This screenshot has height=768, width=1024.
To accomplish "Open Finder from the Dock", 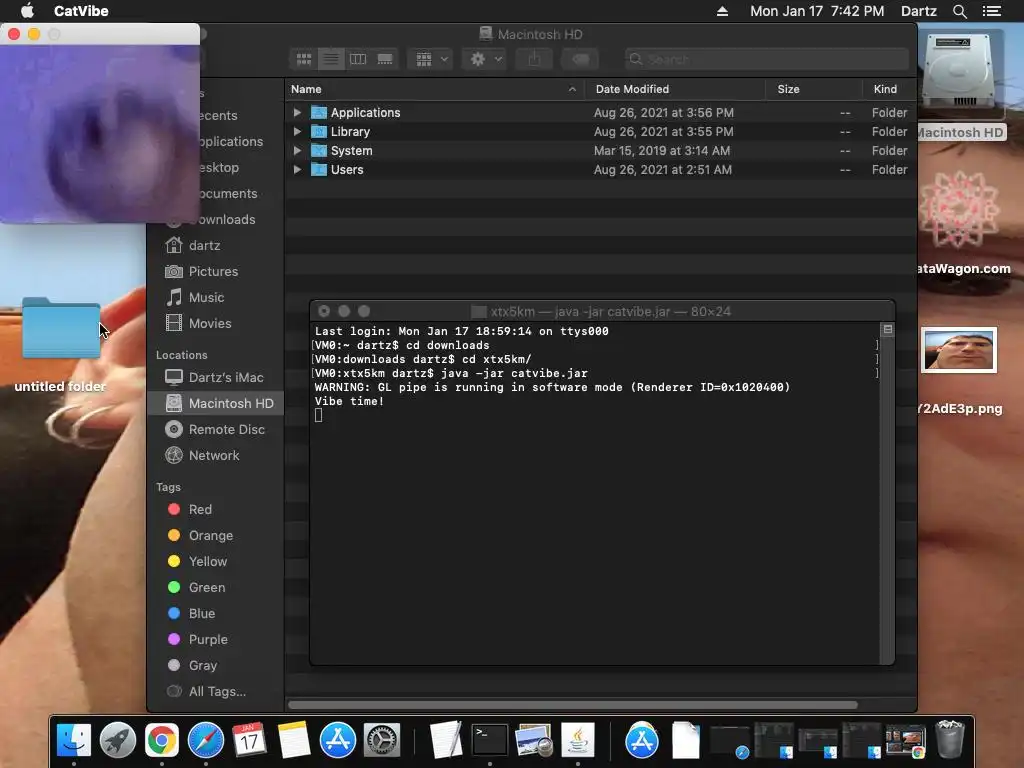I will [x=74, y=741].
